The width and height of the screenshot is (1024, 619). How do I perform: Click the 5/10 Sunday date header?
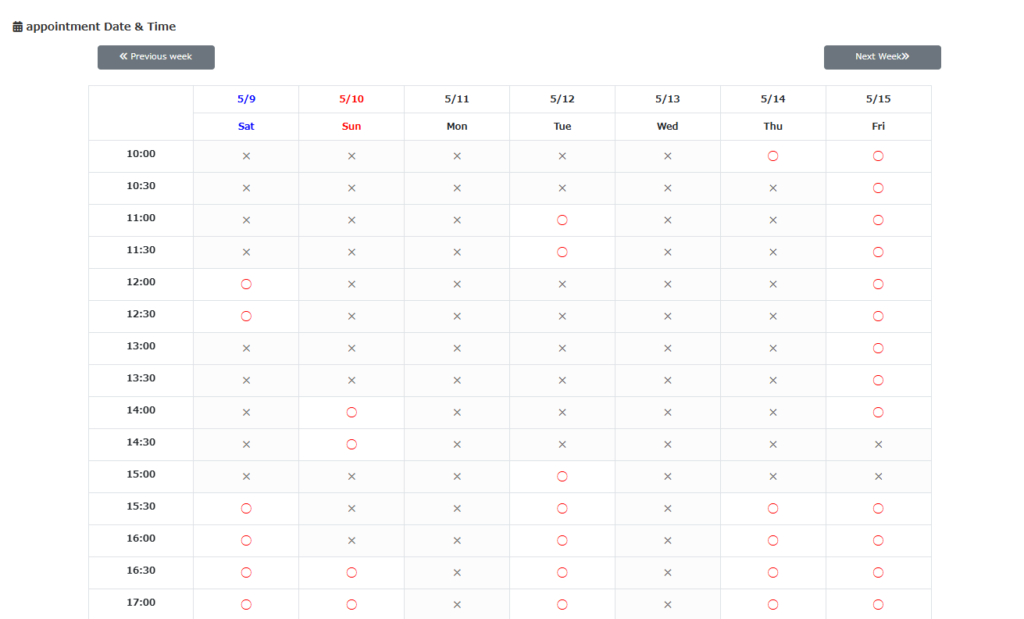(x=351, y=99)
